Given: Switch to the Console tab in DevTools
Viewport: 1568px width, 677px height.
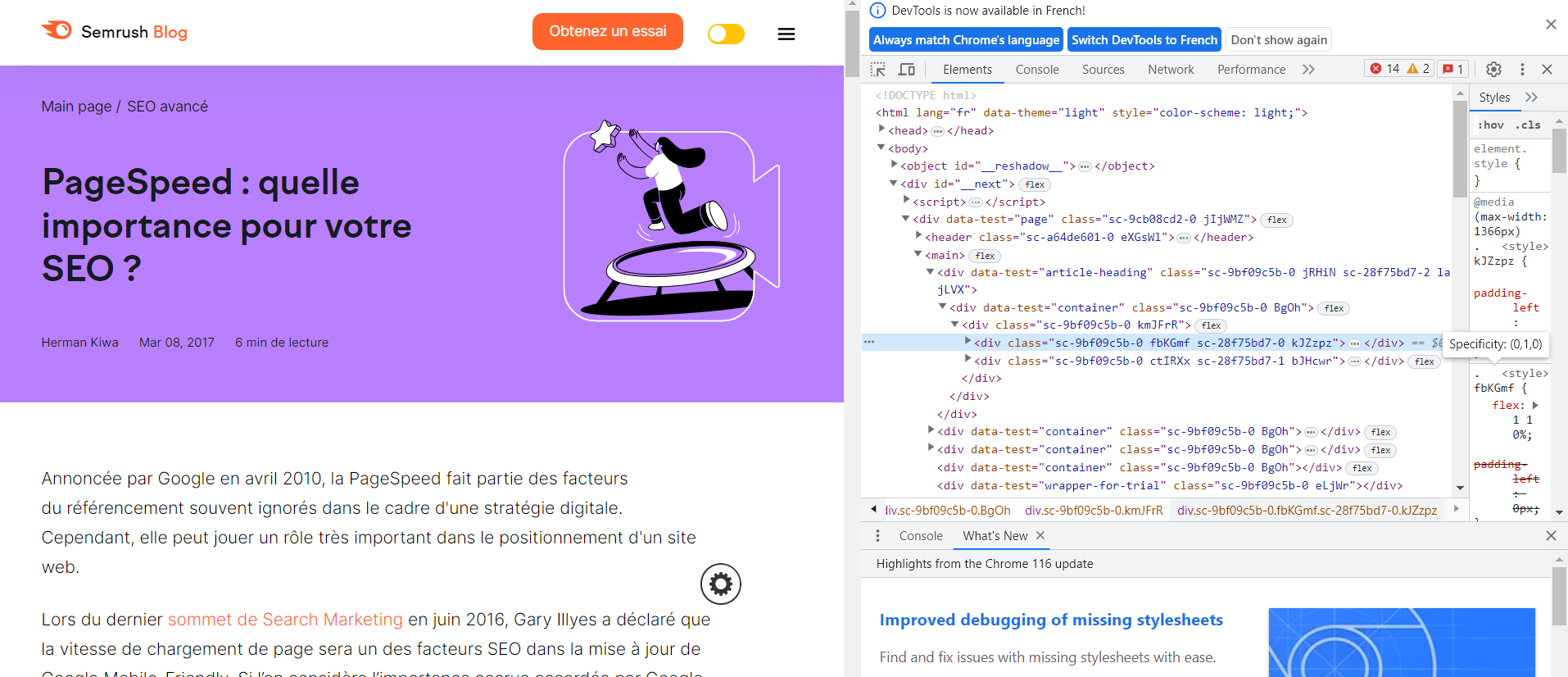Looking at the screenshot, I should click(x=1037, y=70).
